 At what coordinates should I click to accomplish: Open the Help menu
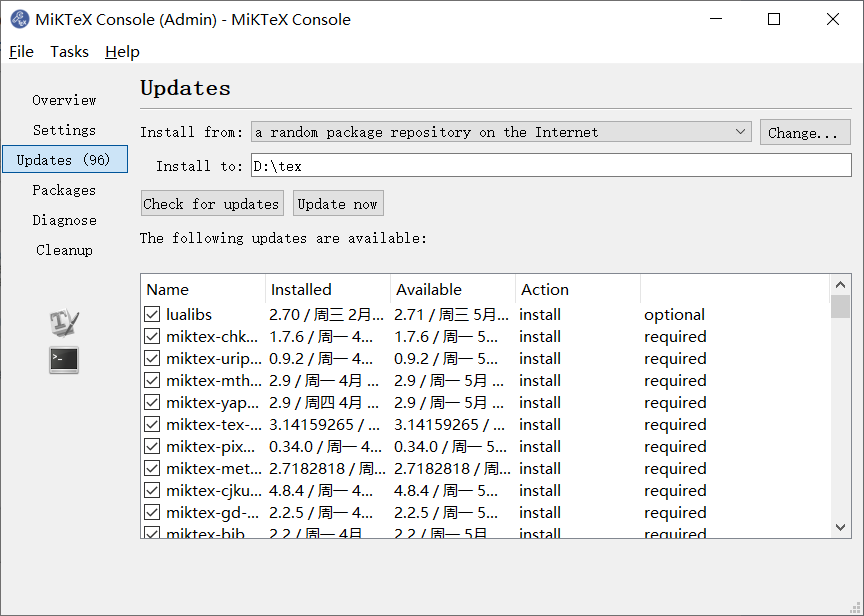[x=122, y=51]
